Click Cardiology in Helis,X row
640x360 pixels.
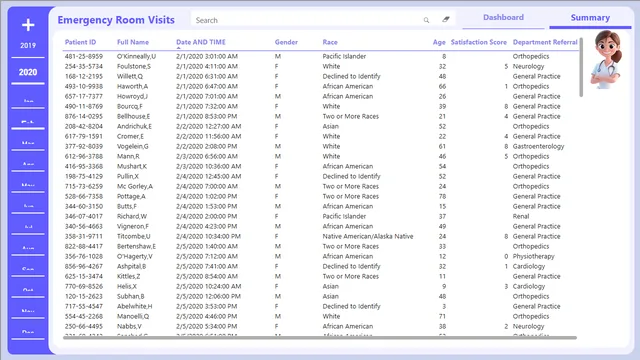[x=529, y=286]
